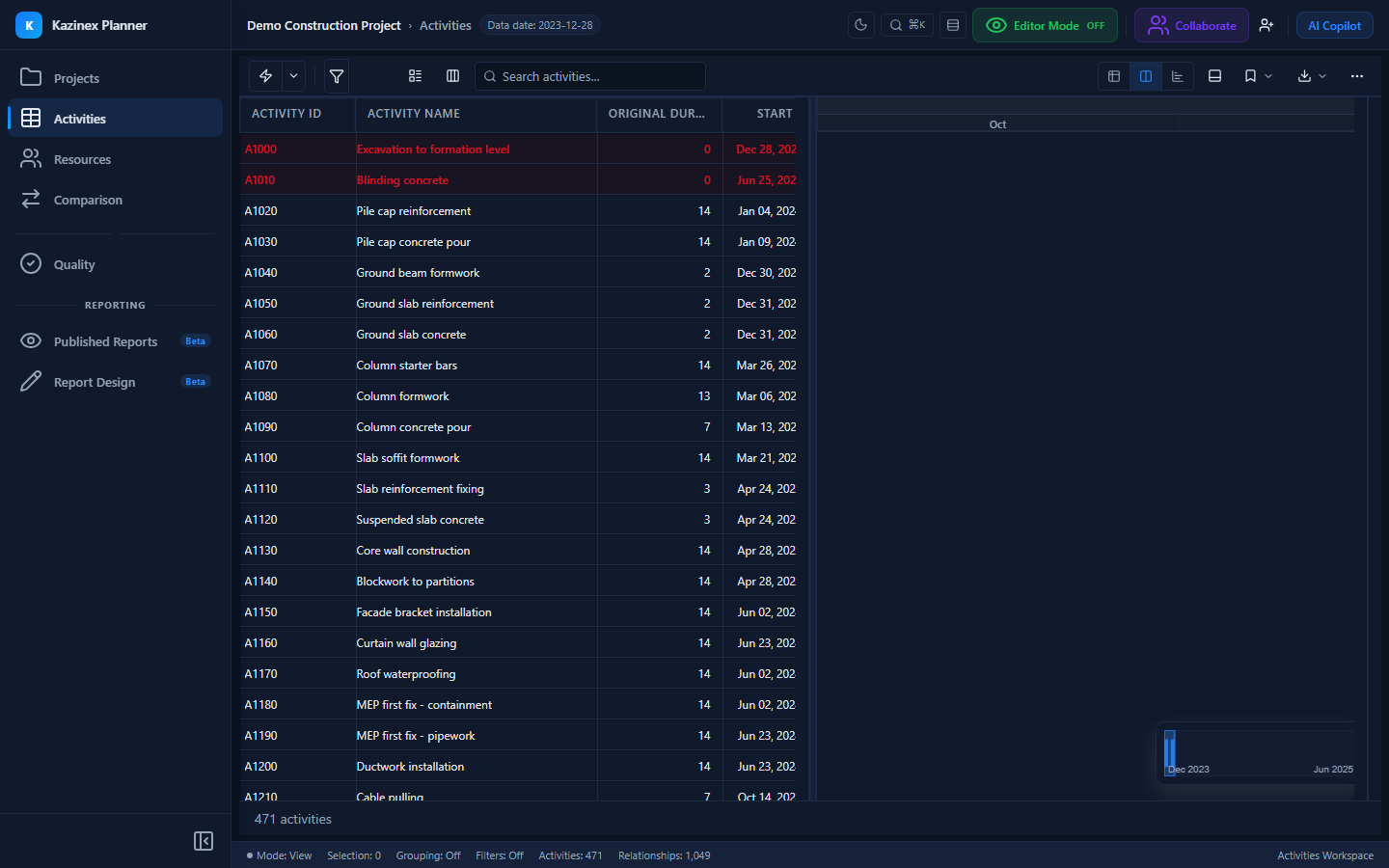This screenshot has width=1389, height=868.
Task: Open the bookmark views dropdown
Action: click(x=1259, y=76)
